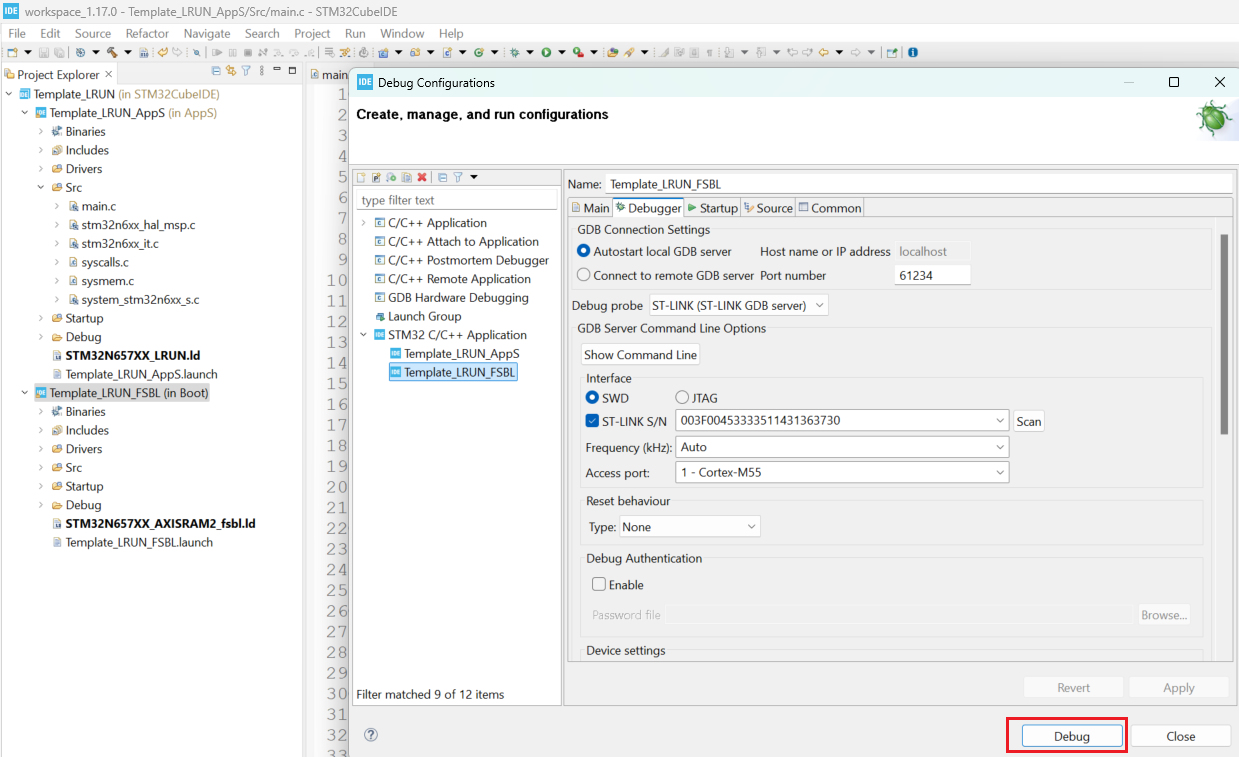Switch to the Main tab
This screenshot has height=757, width=1239.
(590, 208)
